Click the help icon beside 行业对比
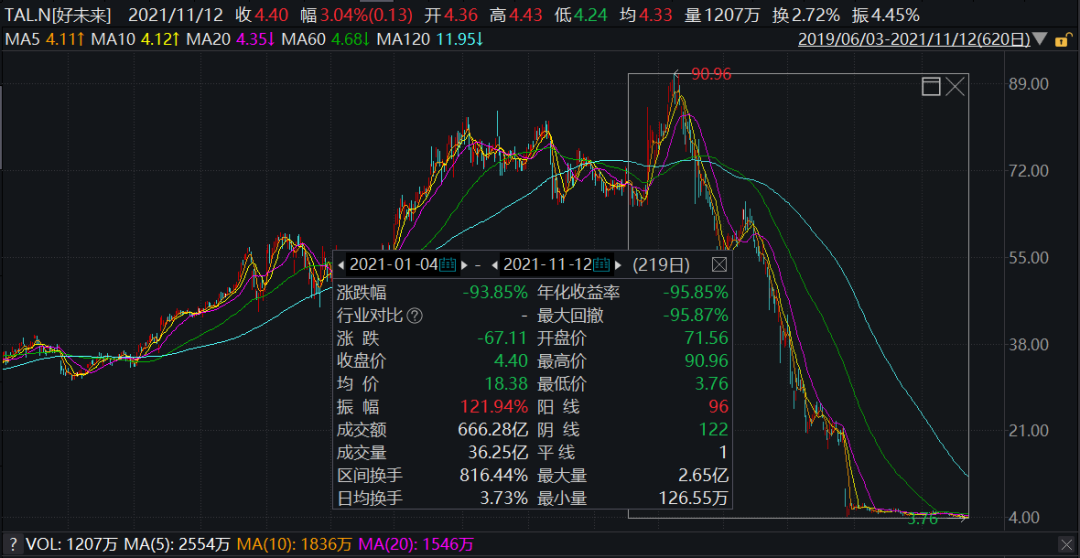1080x558 pixels. [414, 316]
